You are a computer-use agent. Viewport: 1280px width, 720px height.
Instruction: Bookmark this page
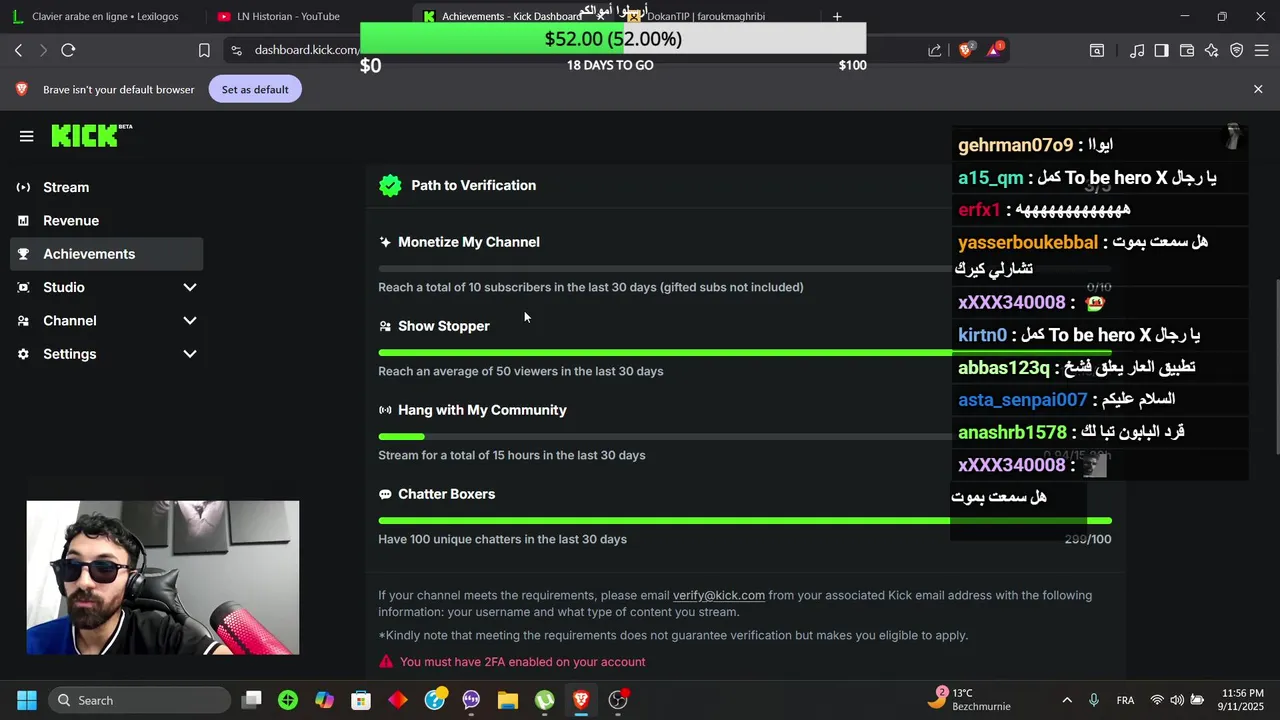[x=204, y=50]
